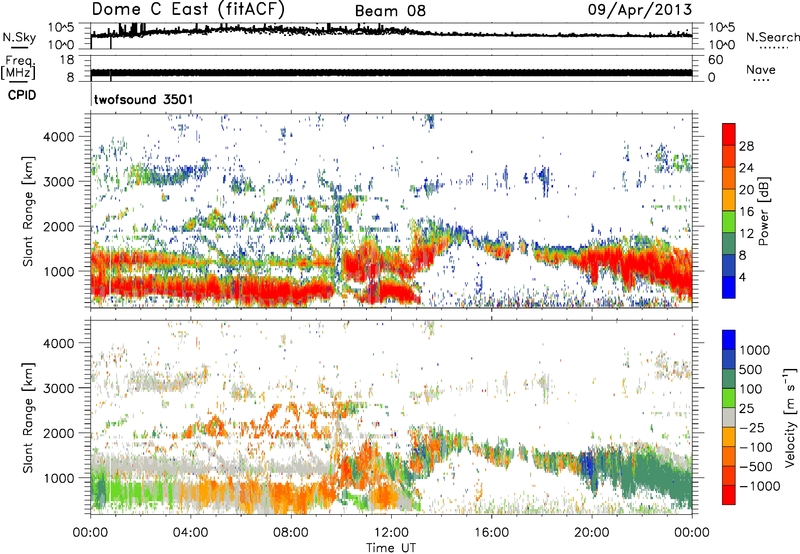Click the "12:00" time tick label
Screen dimensions: 800x554
point(391,533)
